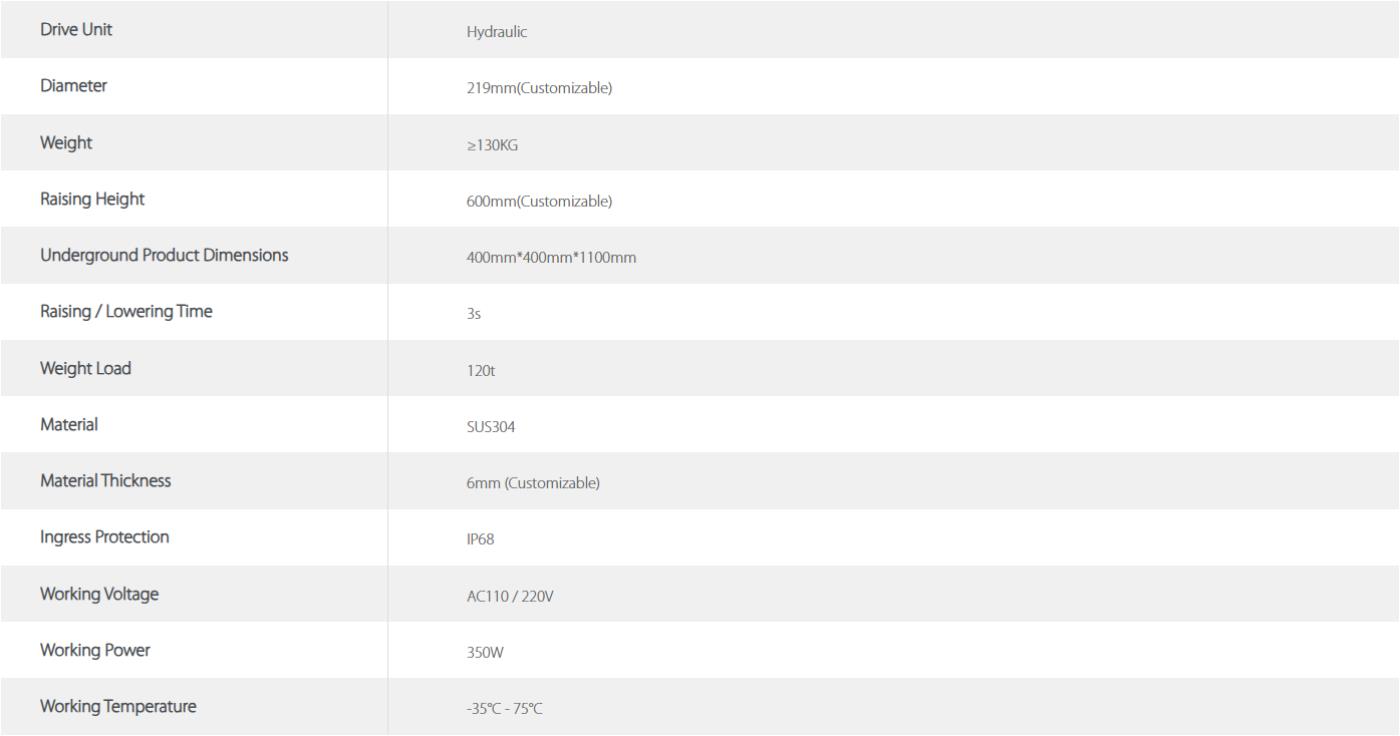Select Underground Product Dimensions label

(164, 255)
